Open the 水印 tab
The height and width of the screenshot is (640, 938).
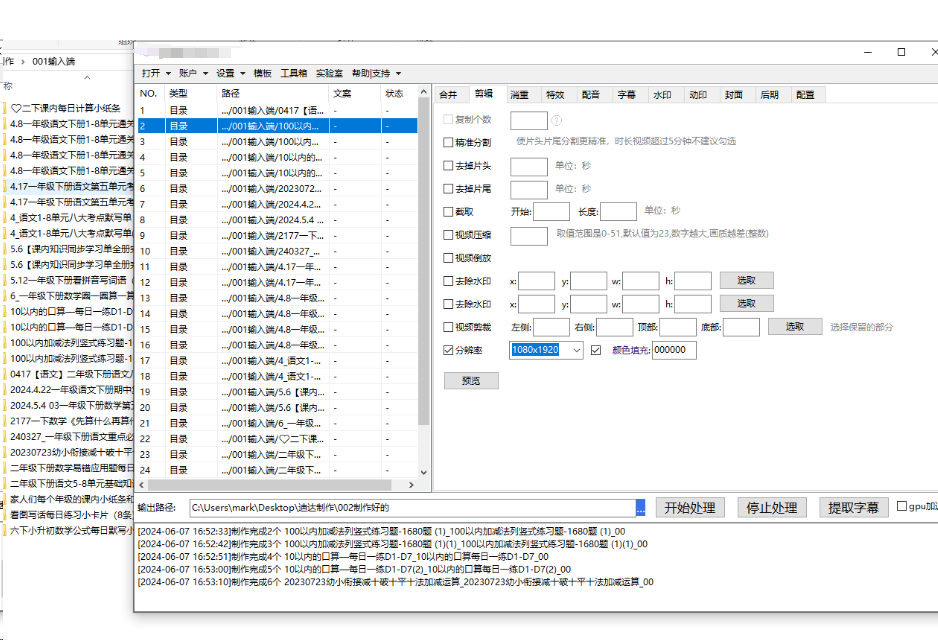point(660,94)
